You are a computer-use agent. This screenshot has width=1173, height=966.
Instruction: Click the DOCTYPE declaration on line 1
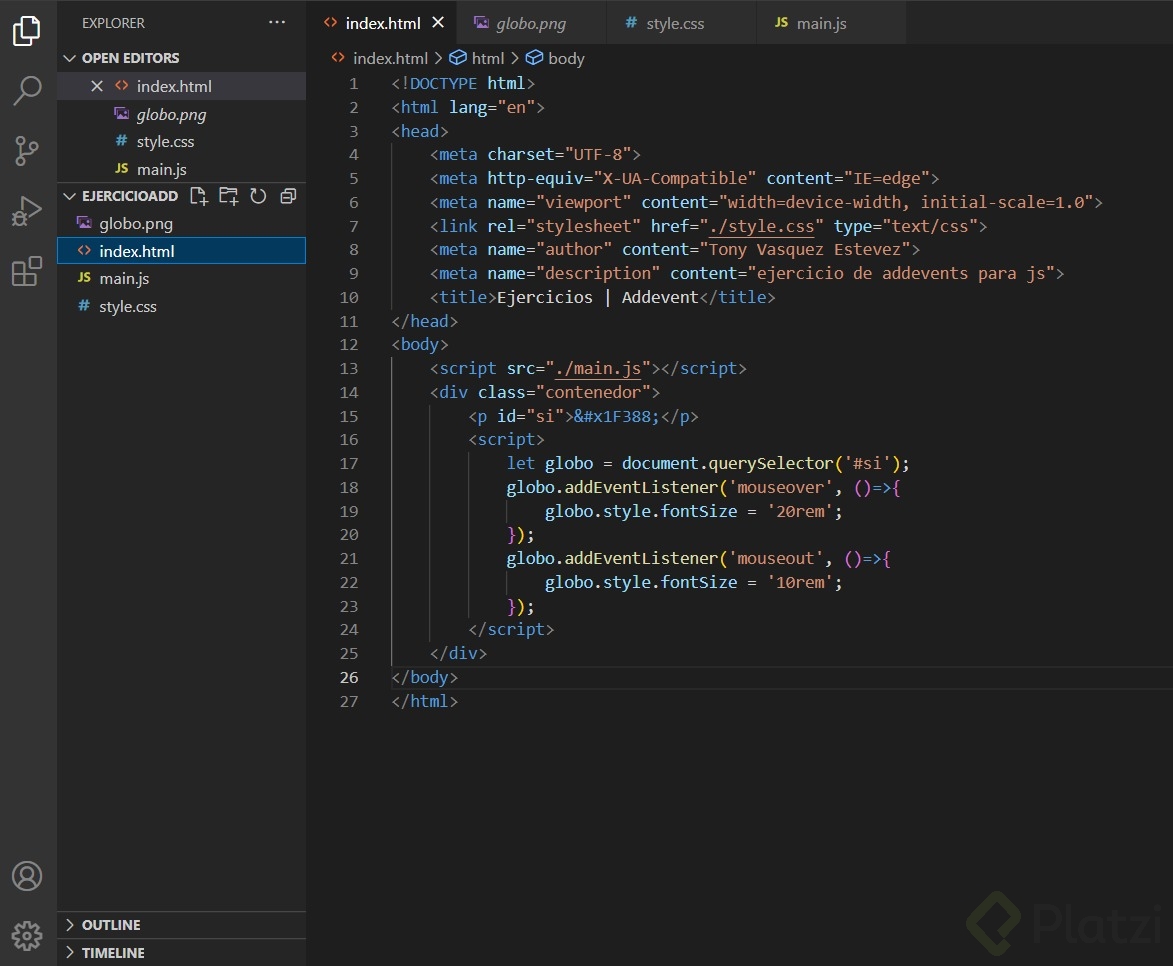tap(462, 83)
